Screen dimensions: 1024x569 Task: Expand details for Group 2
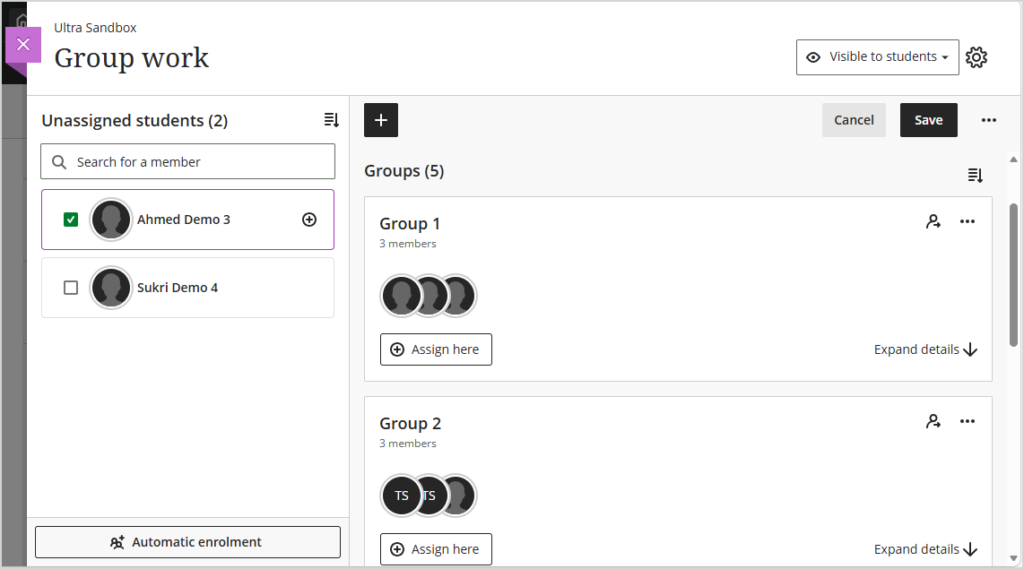coord(925,549)
